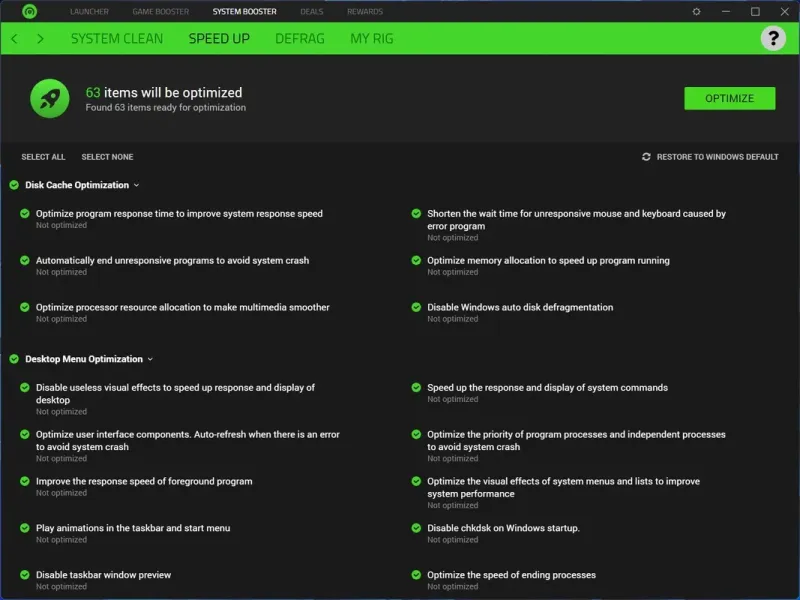This screenshot has width=800, height=600.
Task: Click the restore refresh icon
Action: click(646, 157)
